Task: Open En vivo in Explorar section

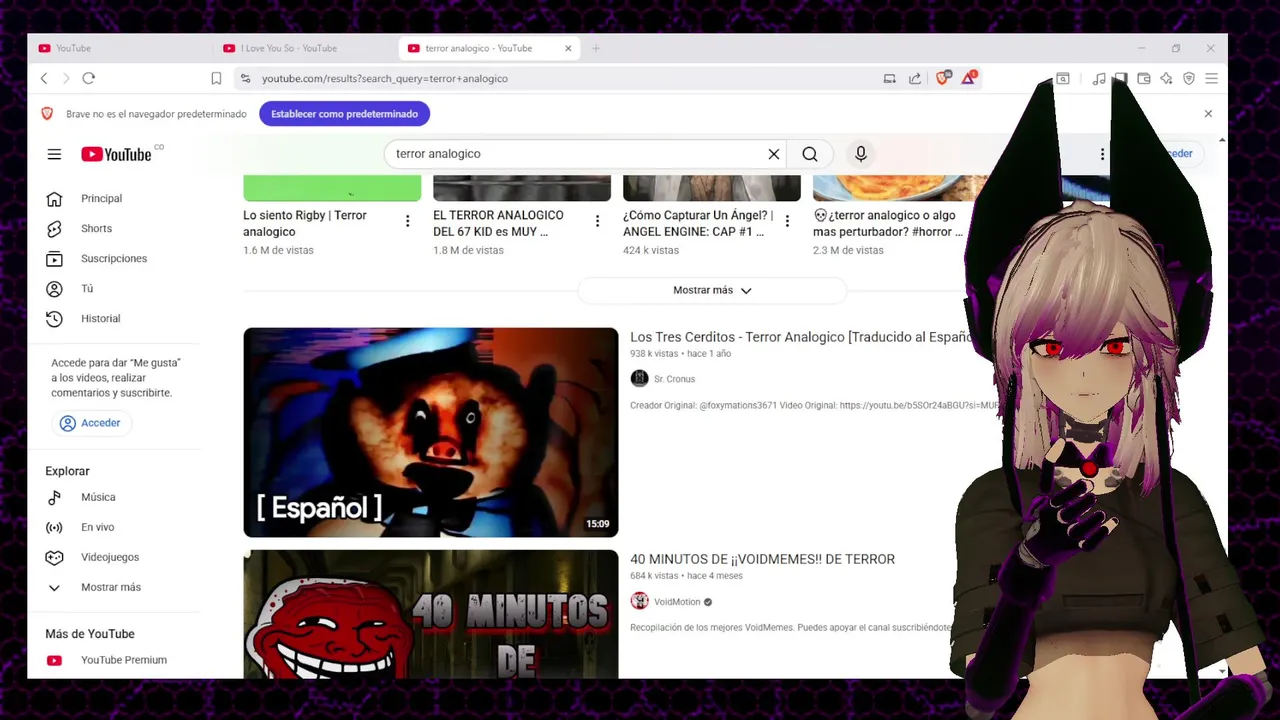Action: click(97, 527)
